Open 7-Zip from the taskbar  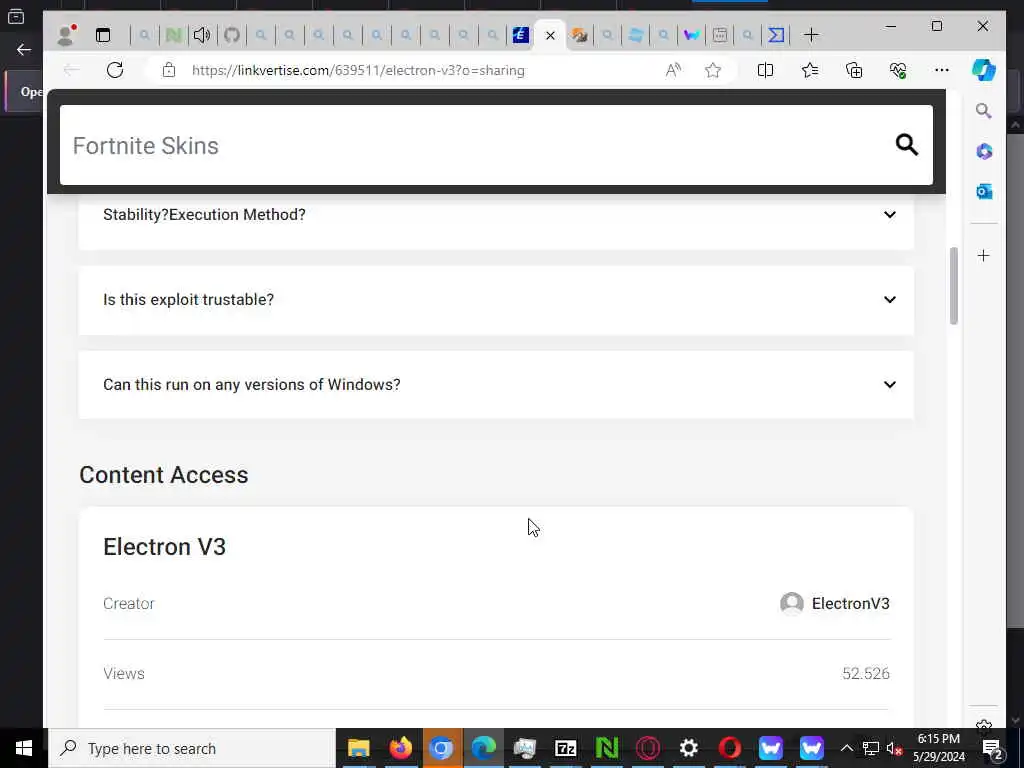(566, 748)
